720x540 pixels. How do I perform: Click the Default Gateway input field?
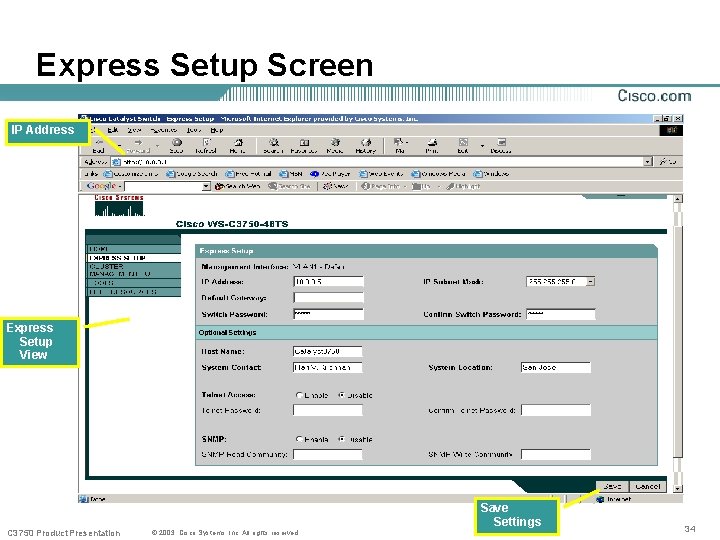pos(328,298)
